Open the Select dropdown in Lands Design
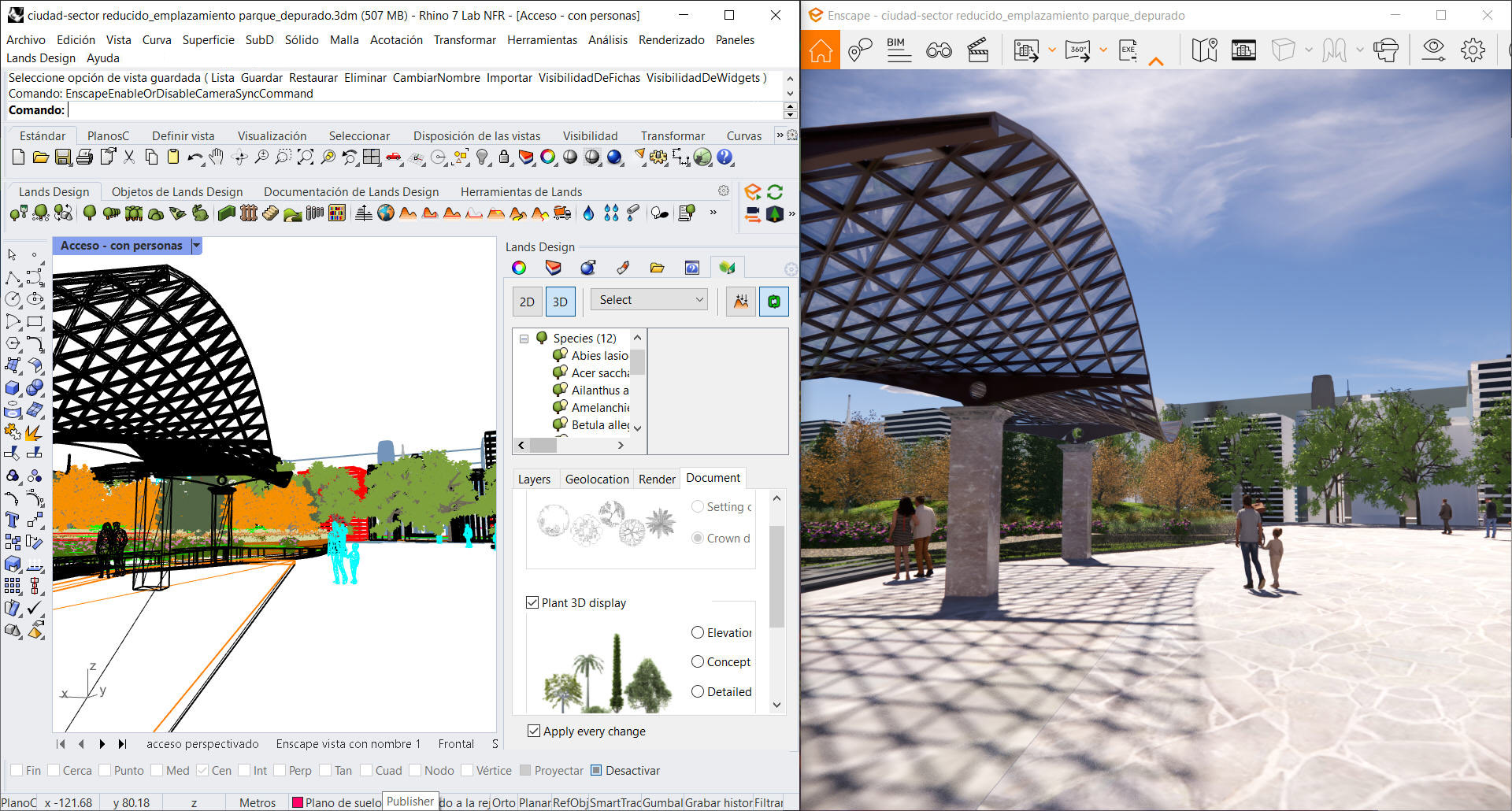Image resolution: width=1512 pixels, height=811 pixels. tap(650, 300)
